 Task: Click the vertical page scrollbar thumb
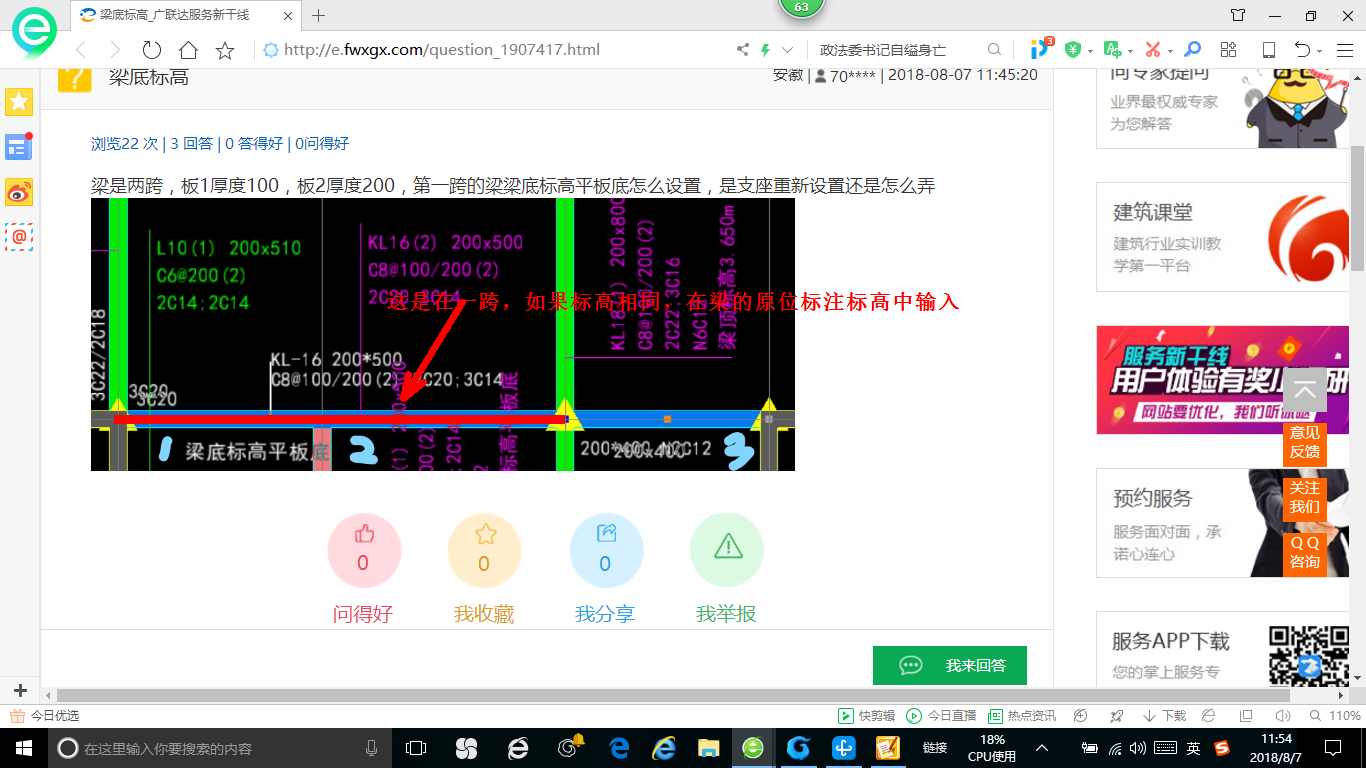tap(1358, 206)
